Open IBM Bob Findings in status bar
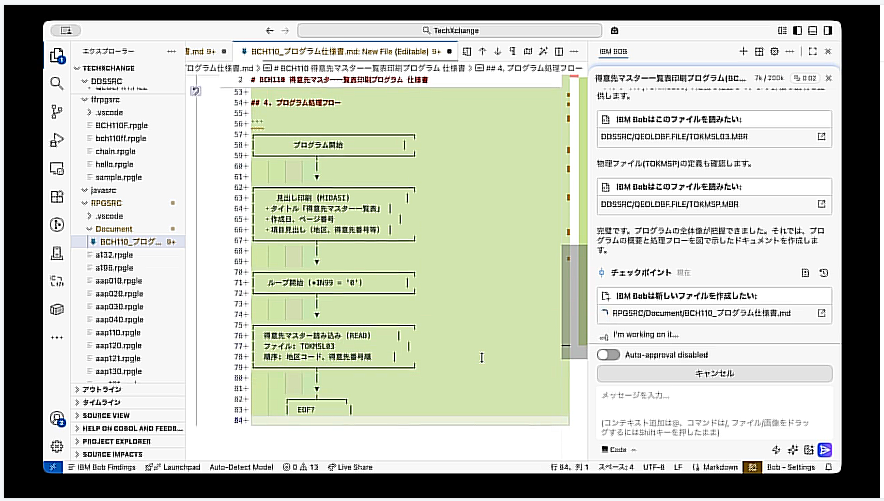The image size is (884, 501). [101, 467]
